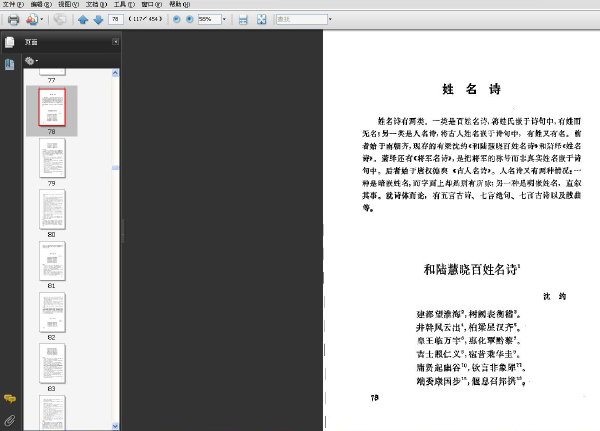The image size is (600, 431).
Task: Click the zoom out circular button
Action: [x=176, y=19]
